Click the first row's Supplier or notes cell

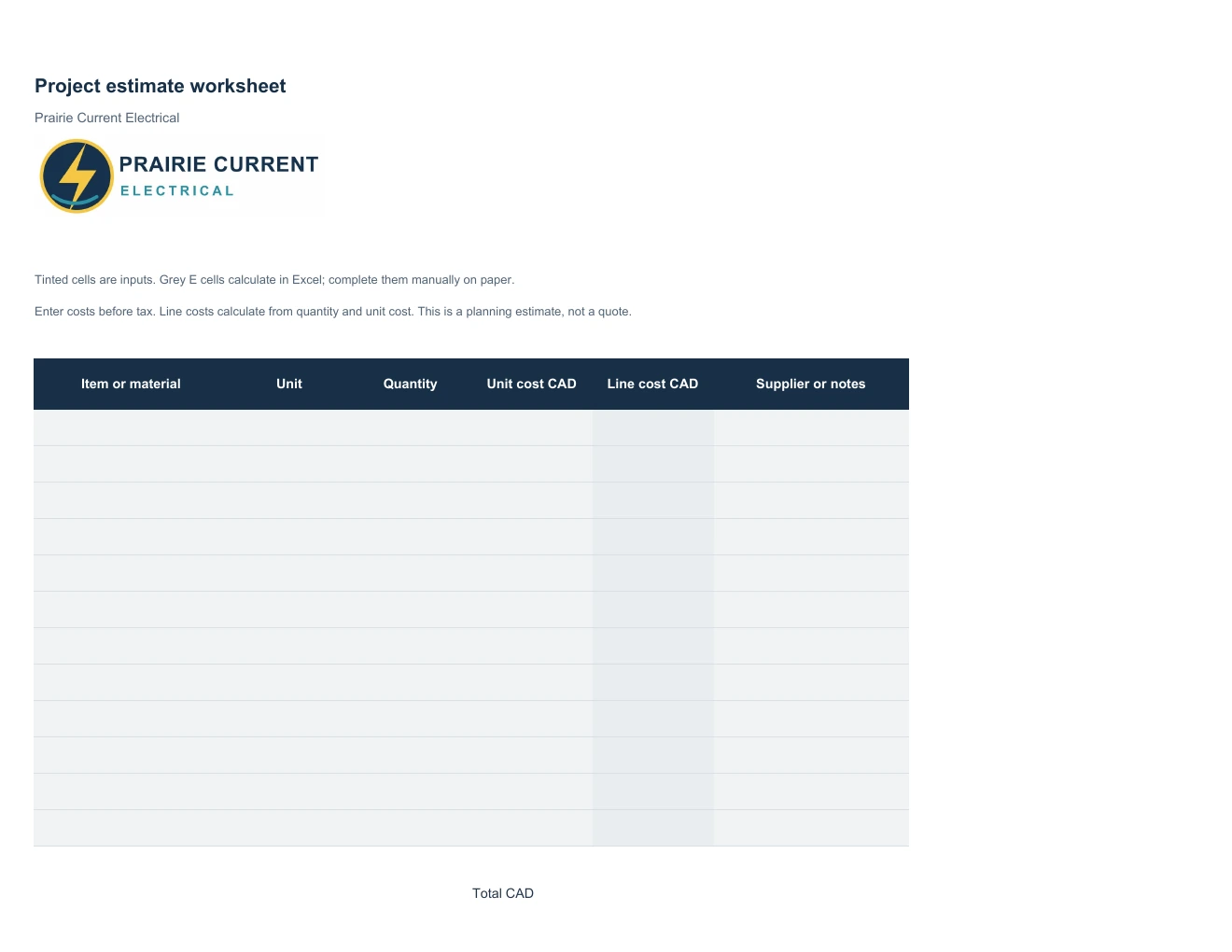(811, 427)
